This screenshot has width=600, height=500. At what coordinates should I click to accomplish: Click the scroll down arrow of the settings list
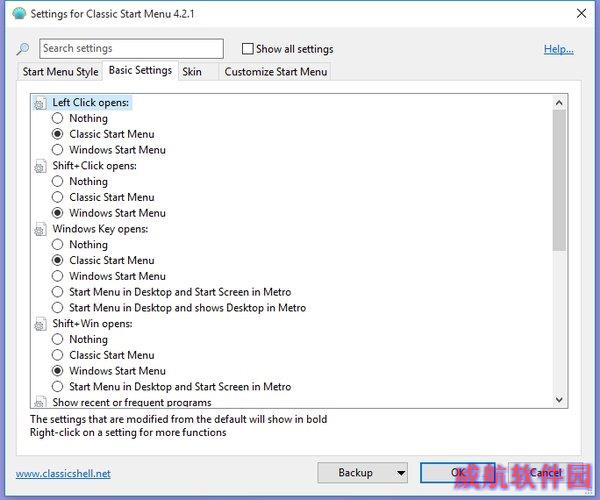point(559,400)
